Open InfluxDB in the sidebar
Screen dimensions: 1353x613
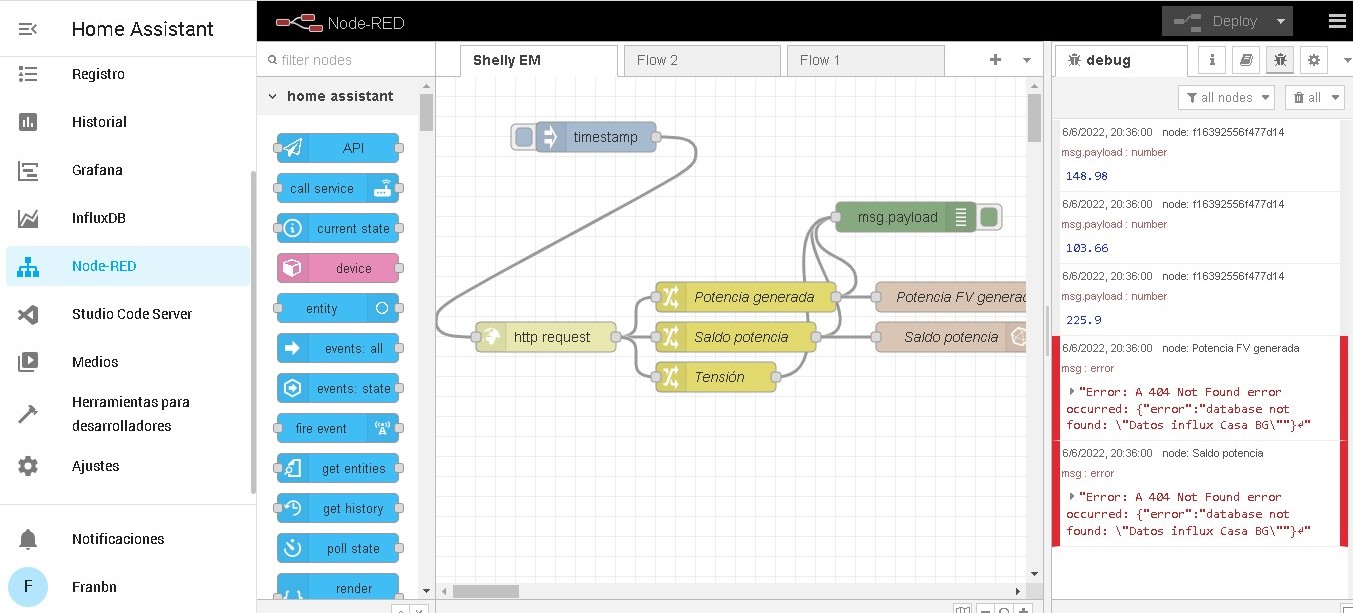pos(99,218)
